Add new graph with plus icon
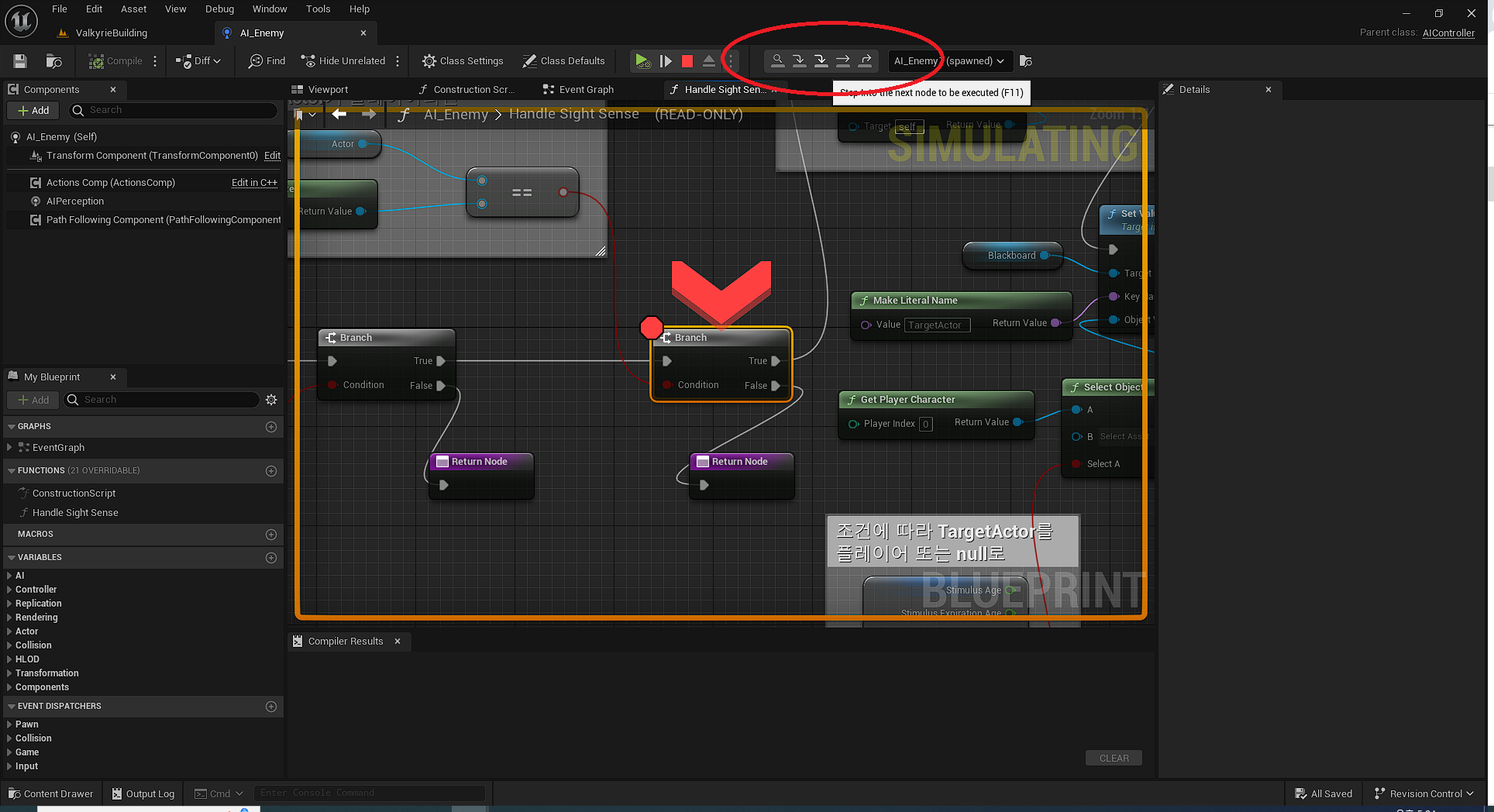The image size is (1494, 812). point(271,427)
